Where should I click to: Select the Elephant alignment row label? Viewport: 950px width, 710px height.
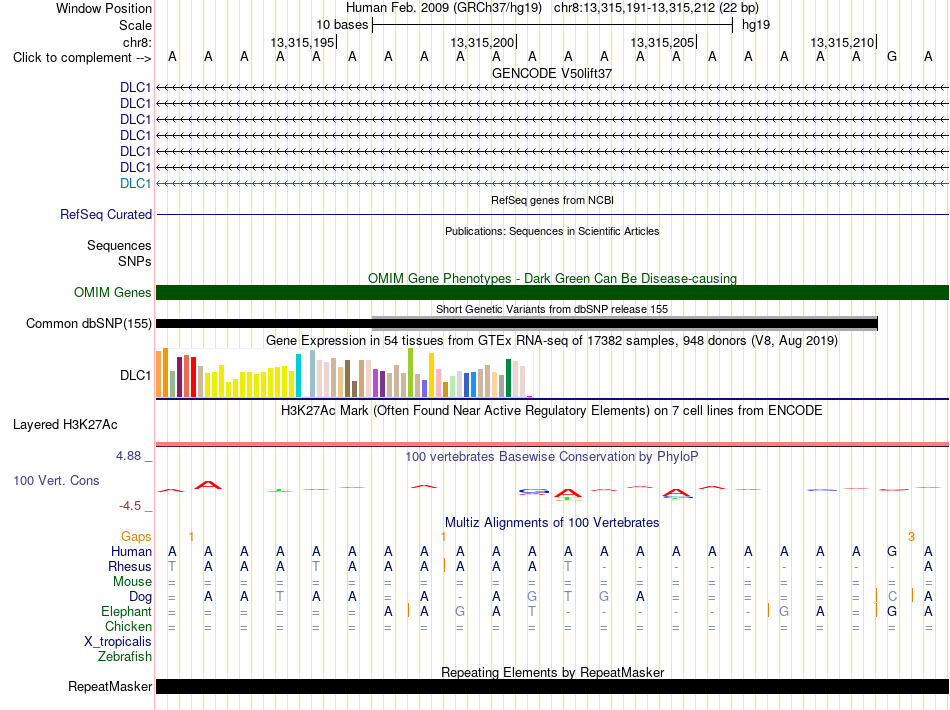[x=127, y=612]
